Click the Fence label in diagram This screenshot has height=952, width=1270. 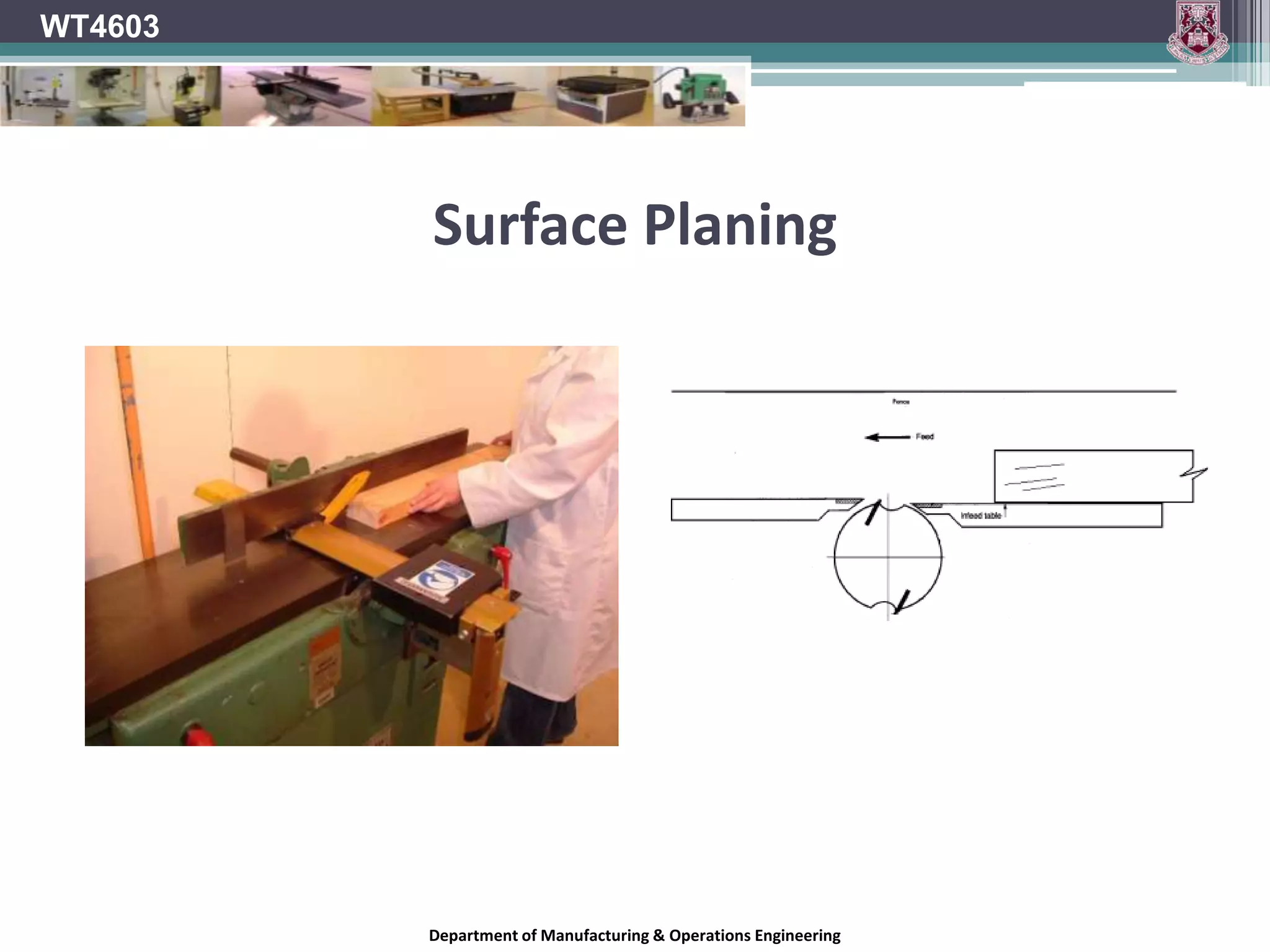coord(900,402)
